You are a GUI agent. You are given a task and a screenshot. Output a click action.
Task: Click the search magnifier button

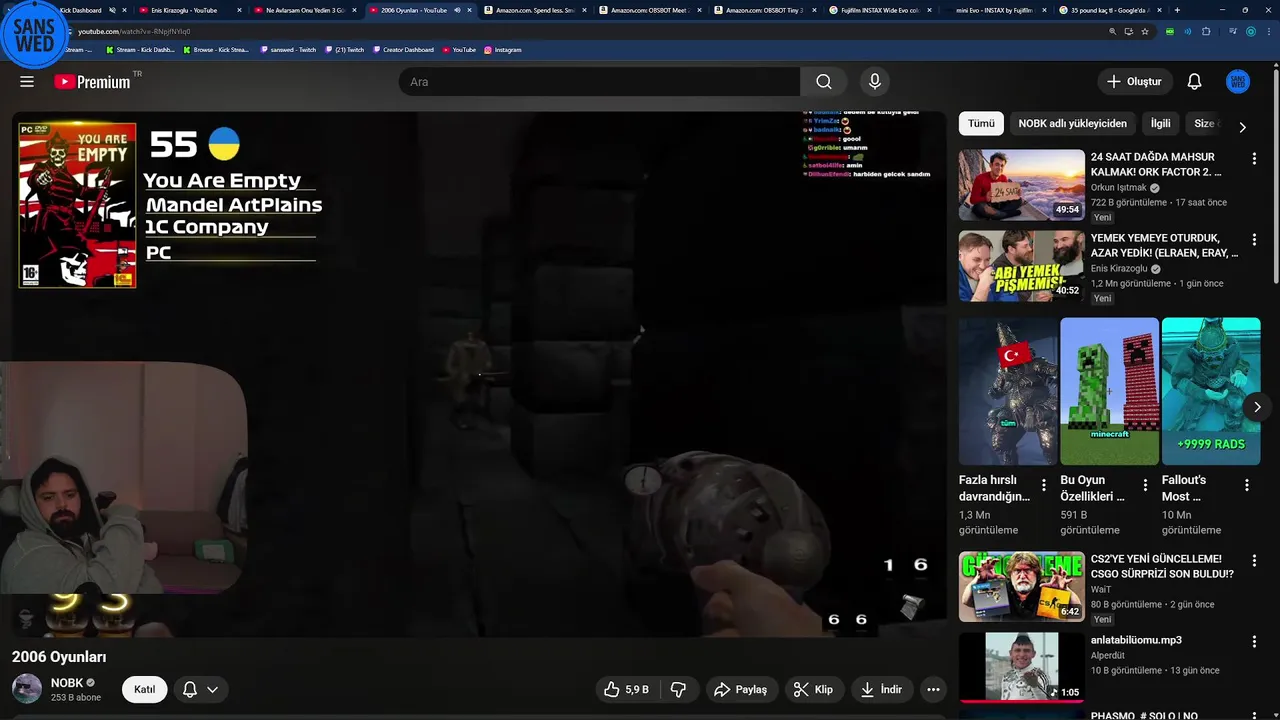click(x=823, y=82)
